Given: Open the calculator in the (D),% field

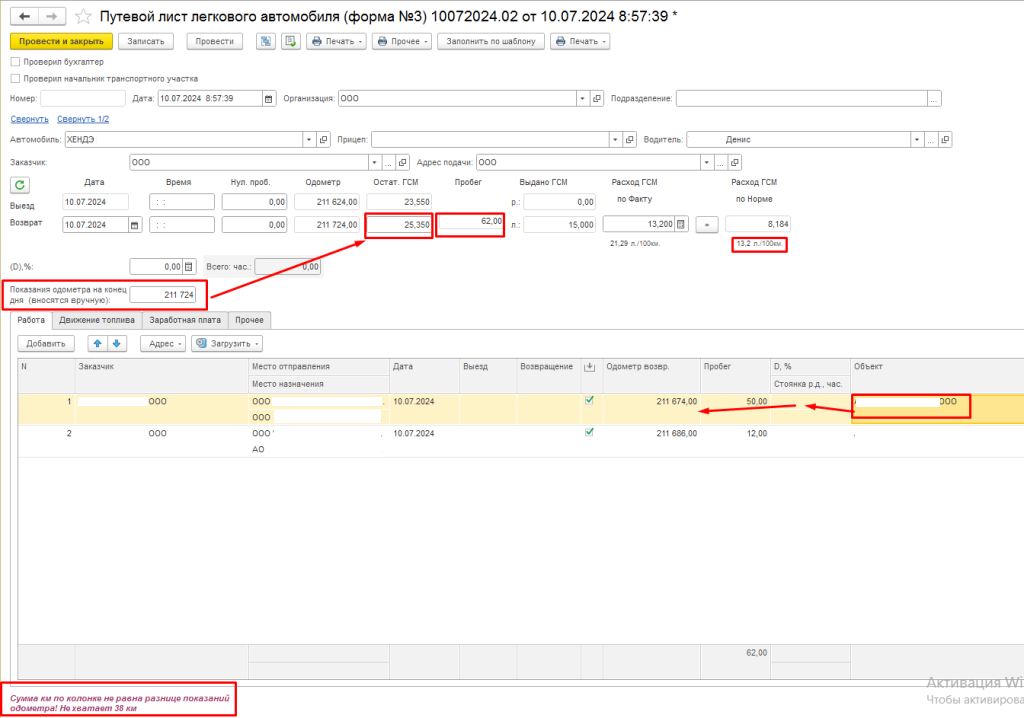Looking at the screenshot, I should click(189, 267).
